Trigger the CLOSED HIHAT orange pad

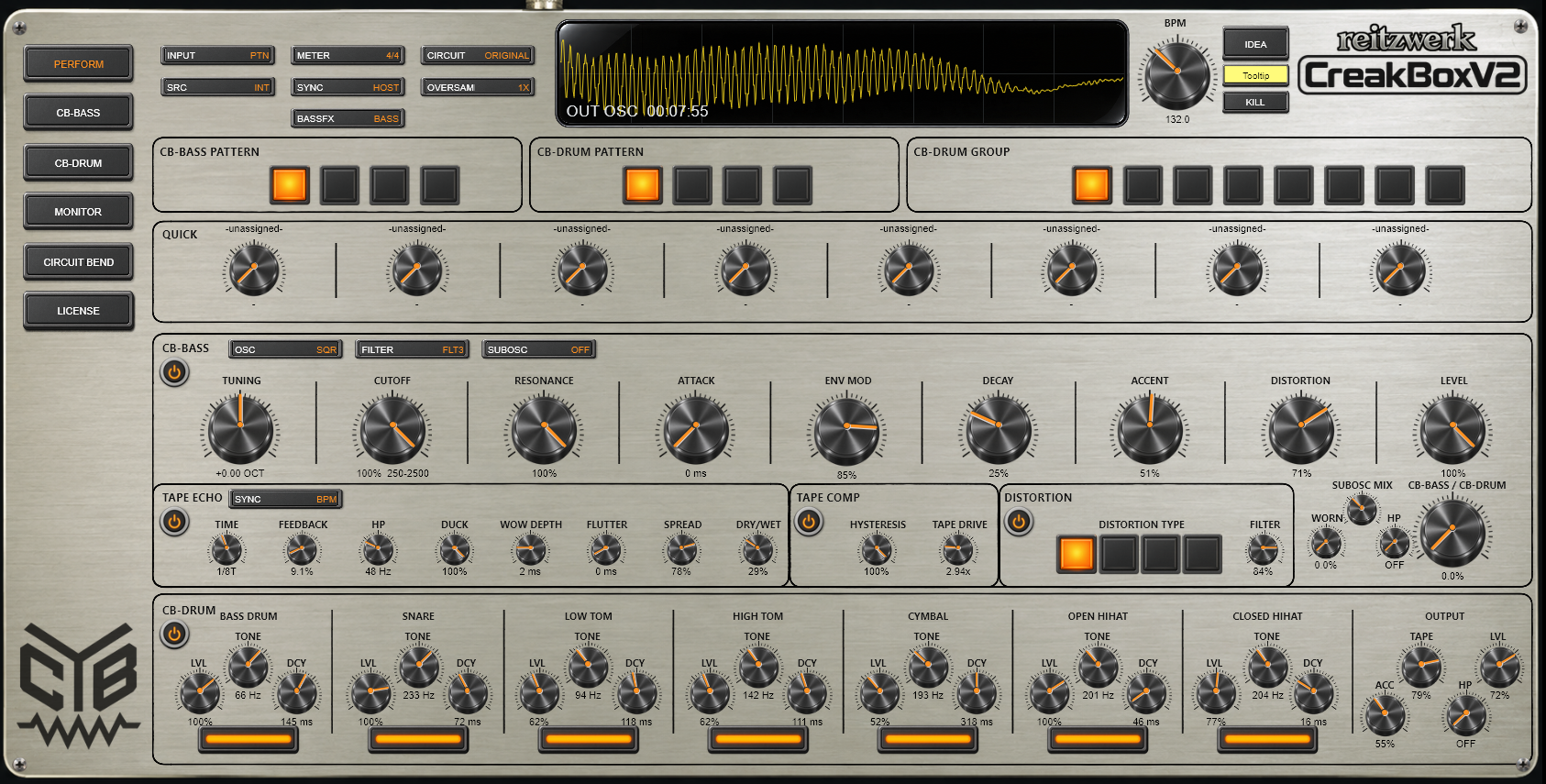click(1266, 739)
